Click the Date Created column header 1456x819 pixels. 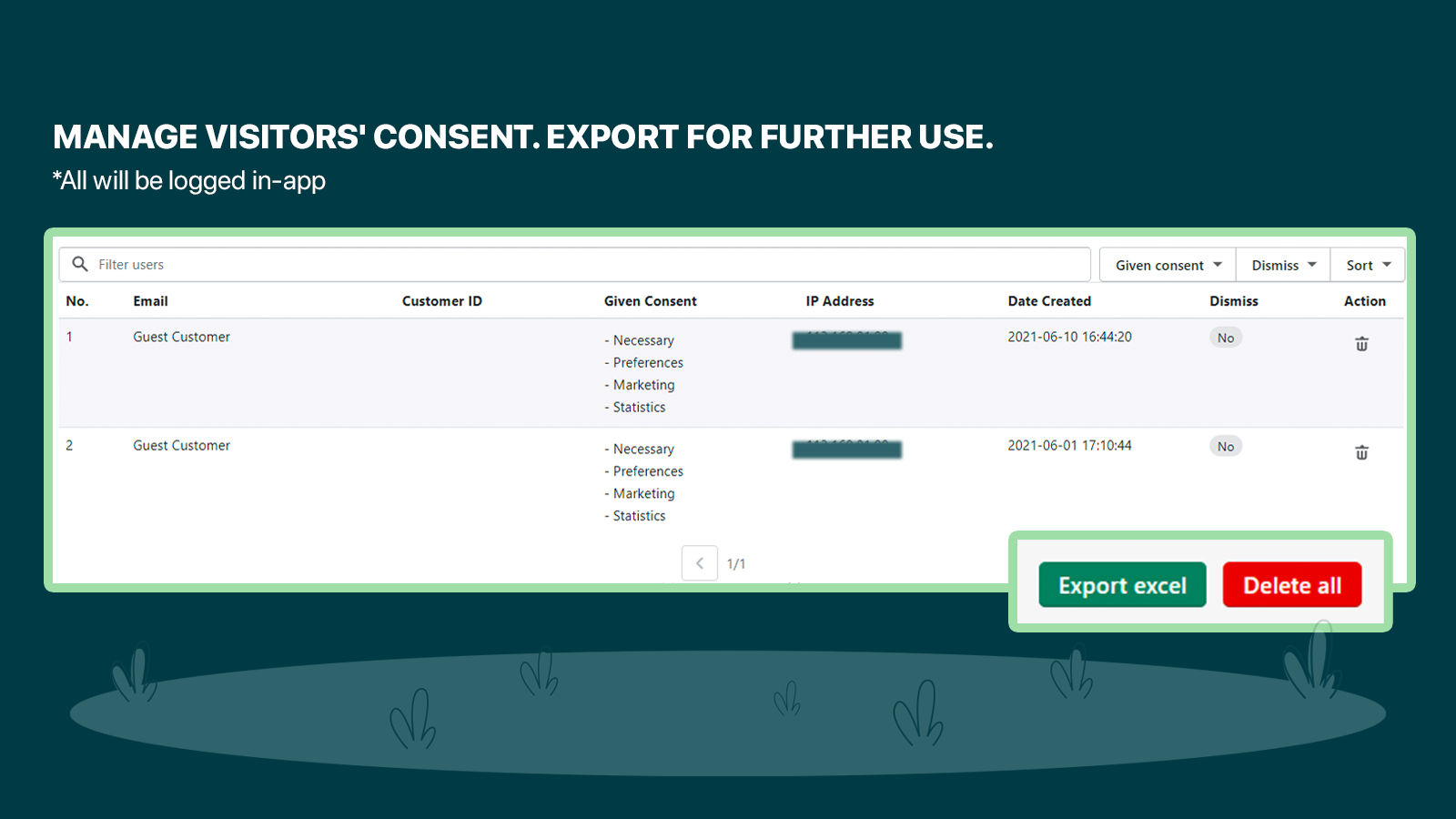1049,301
